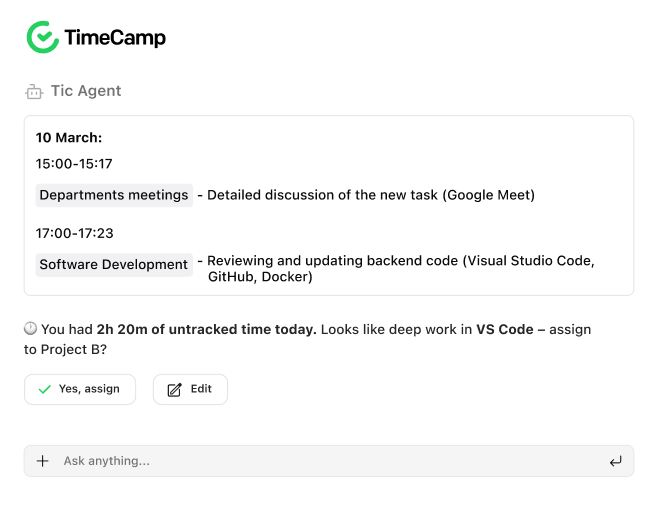Click the clock emoji before untracked time
The width and height of the screenshot is (658, 506).
(30, 328)
